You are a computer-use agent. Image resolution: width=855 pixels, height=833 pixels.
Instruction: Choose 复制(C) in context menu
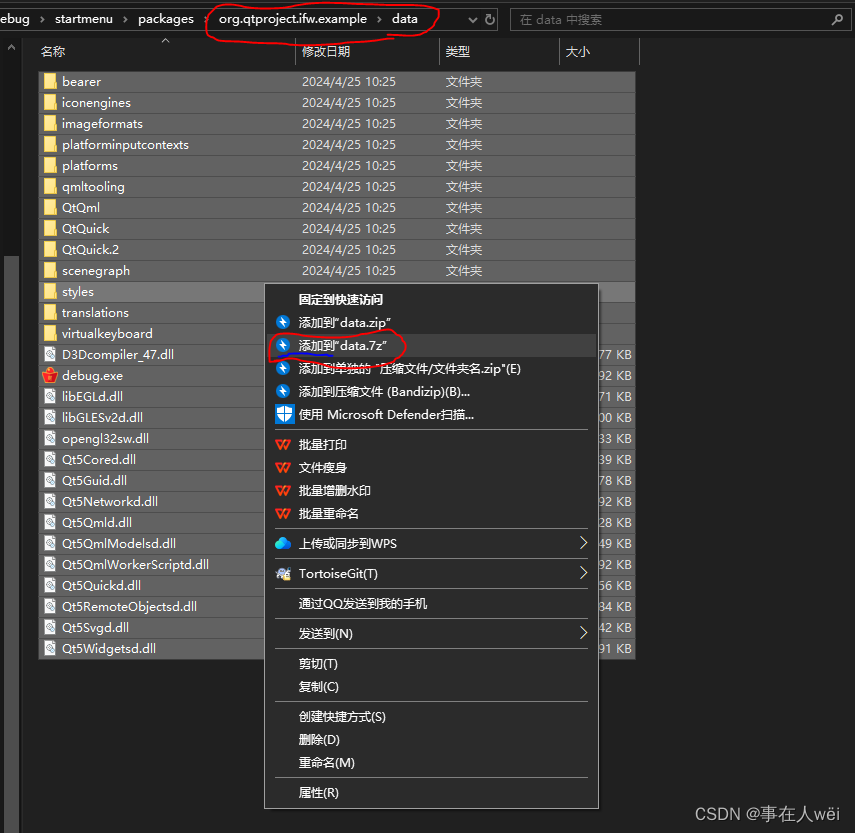[431, 687]
